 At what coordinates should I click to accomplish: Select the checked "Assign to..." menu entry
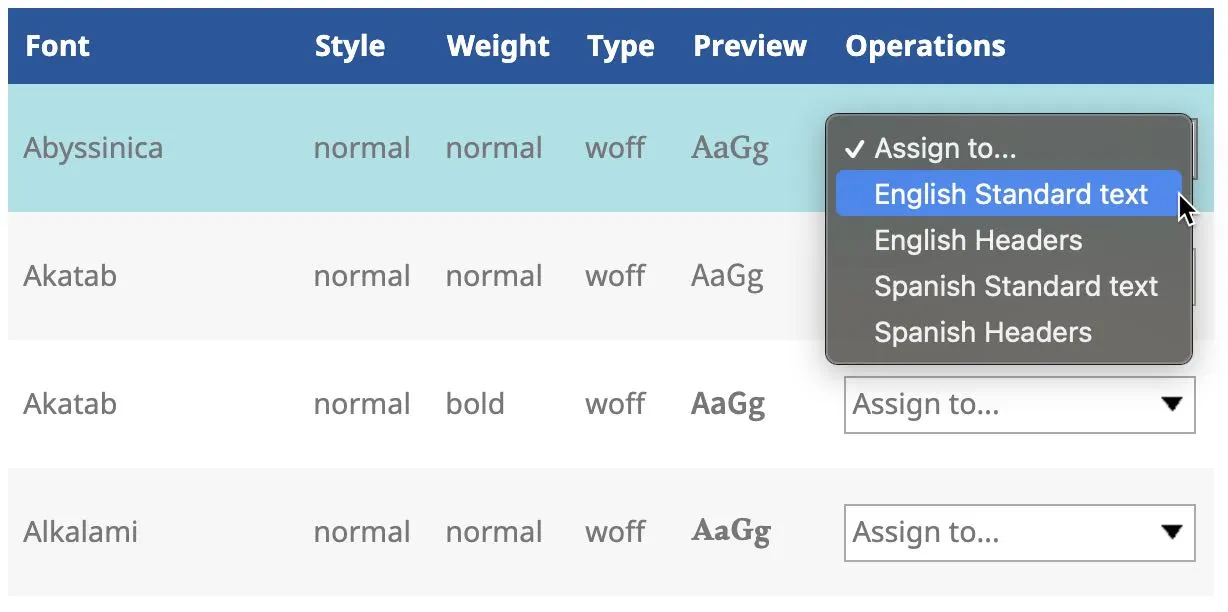pyautogui.click(x=944, y=149)
